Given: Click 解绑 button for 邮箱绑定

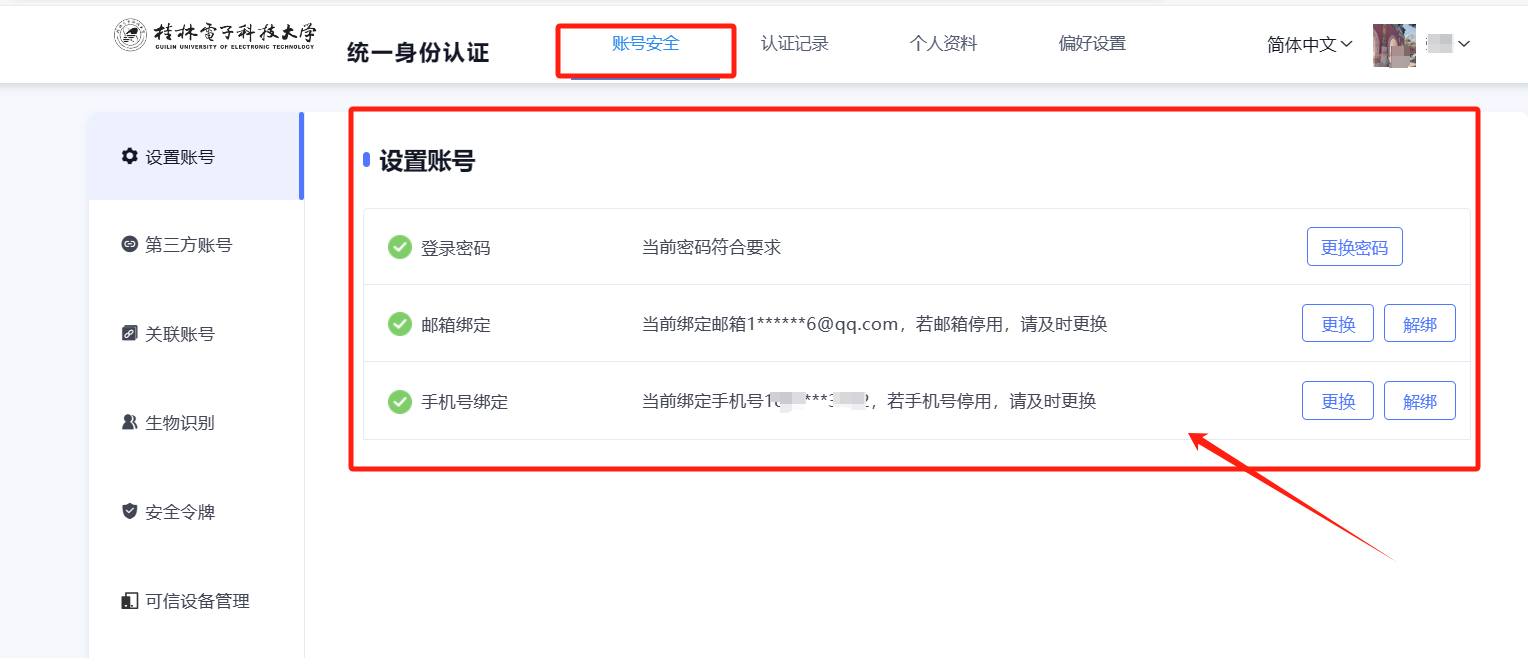Looking at the screenshot, I should [1419, 324].
